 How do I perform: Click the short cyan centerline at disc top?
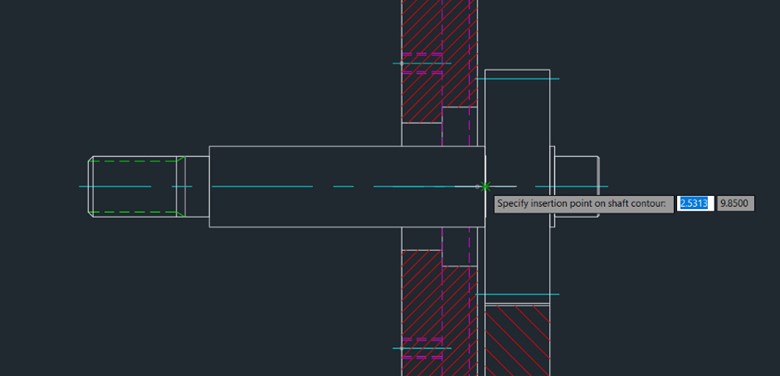point(517,79)
